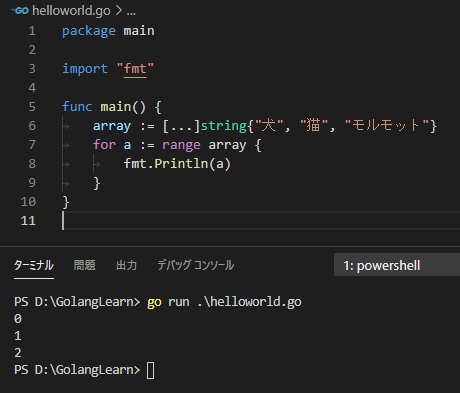Click the breadcrumb chevron separator
This screenshot has width=460, height=393.
click(118, 11)
